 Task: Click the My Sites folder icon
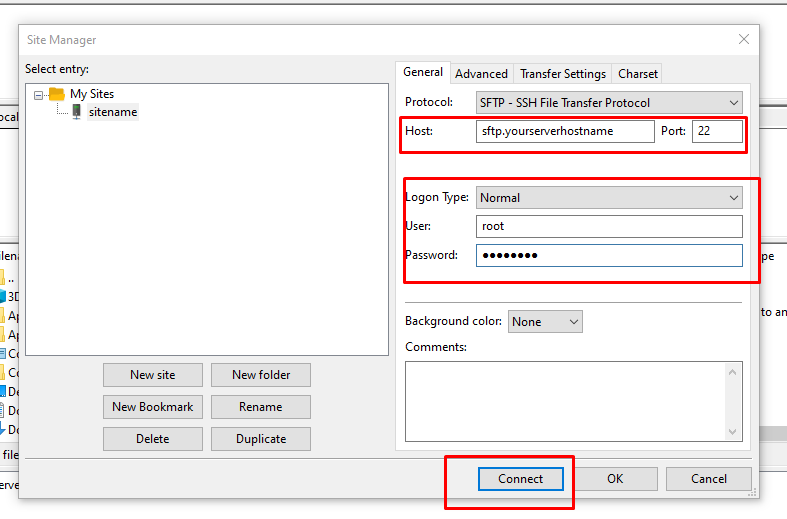[x=57, y=94]
